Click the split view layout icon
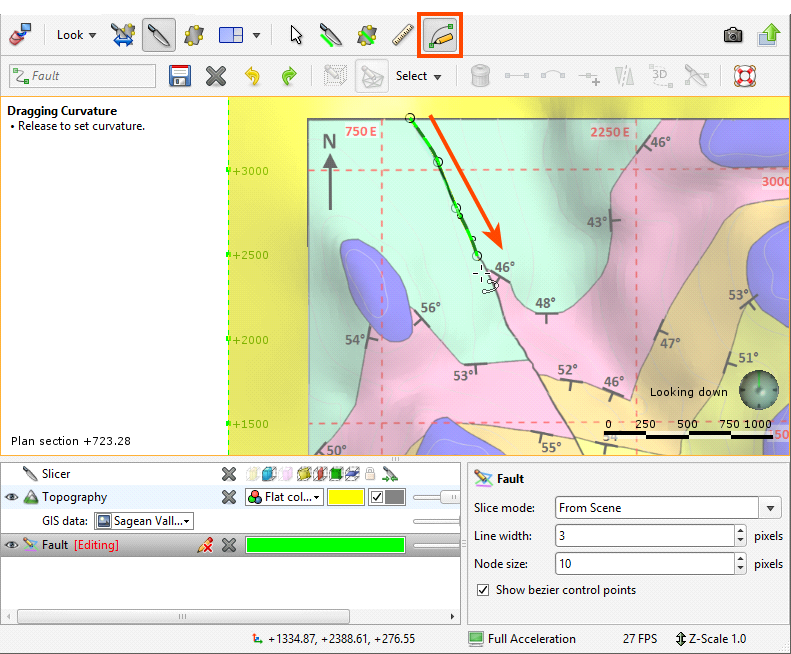Viewport: 791px width, 654px height. (x=231, y=35)
